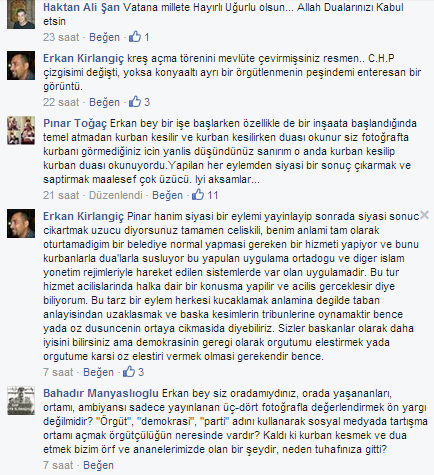
Task: Click the 23 saat timestamp
Action: [61, 37]
